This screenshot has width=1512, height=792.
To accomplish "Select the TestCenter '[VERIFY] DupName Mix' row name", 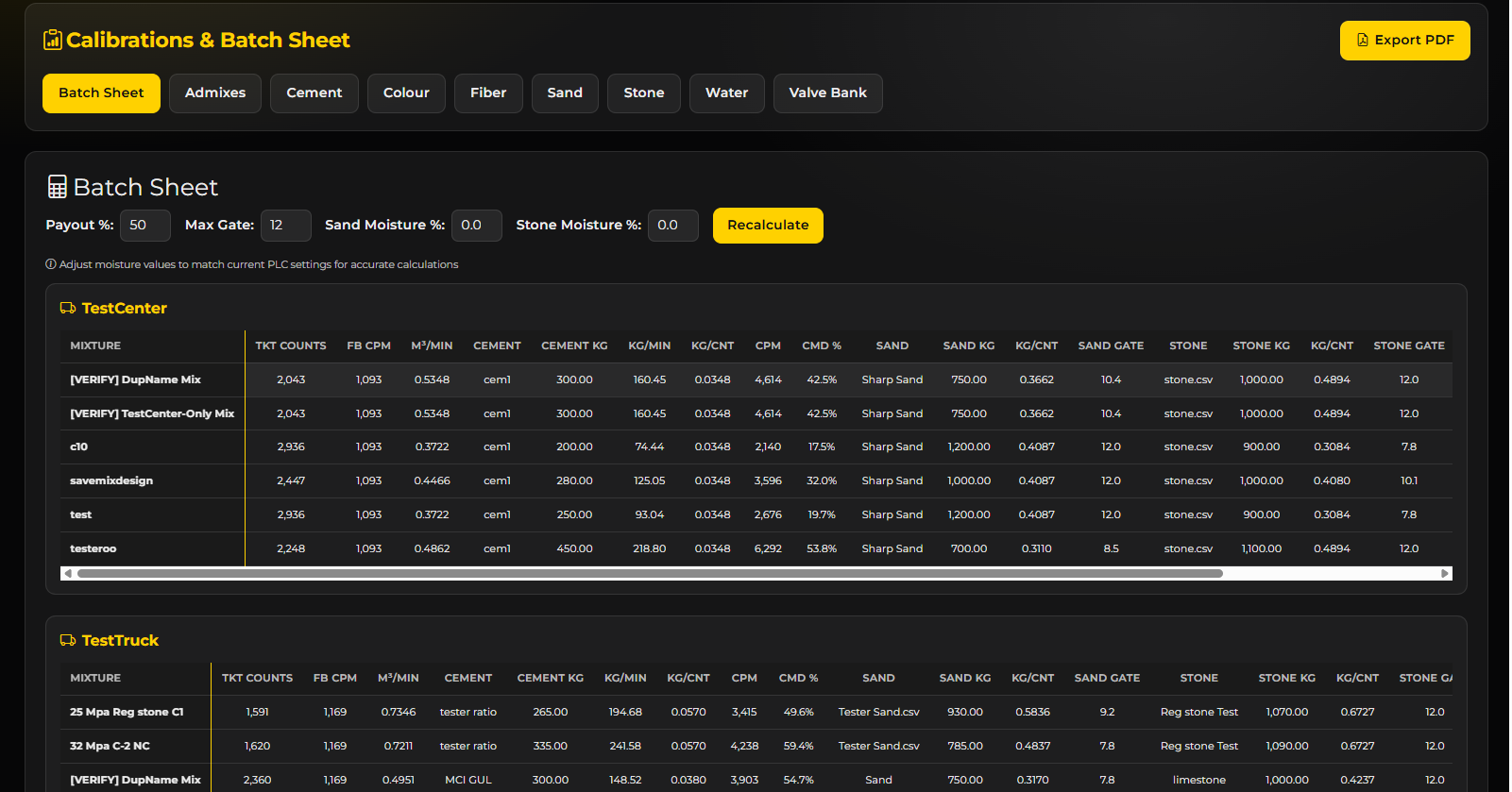I will point(135,379).
